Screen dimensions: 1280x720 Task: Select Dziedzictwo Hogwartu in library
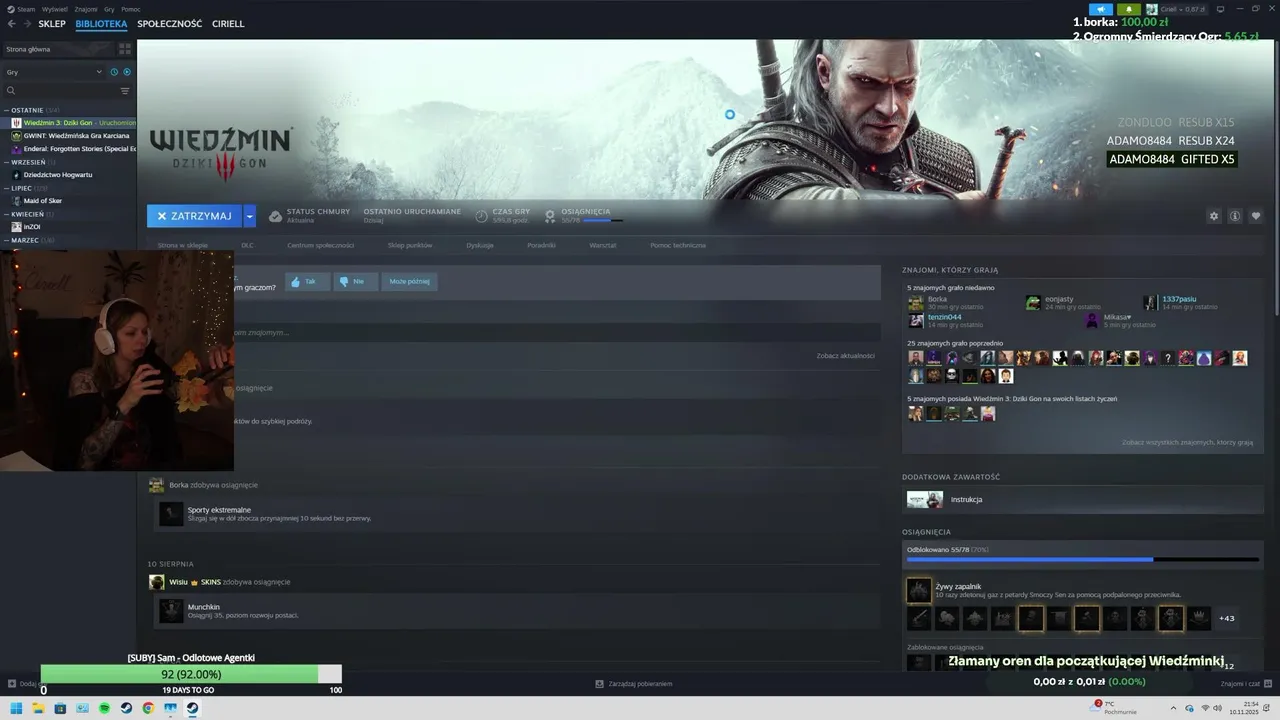[57, 175]
